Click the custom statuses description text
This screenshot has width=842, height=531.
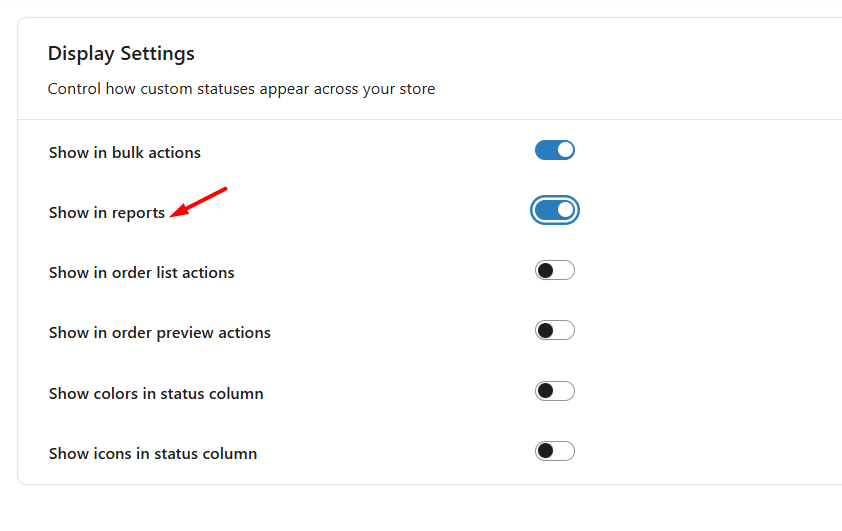(x=241, y=89)
